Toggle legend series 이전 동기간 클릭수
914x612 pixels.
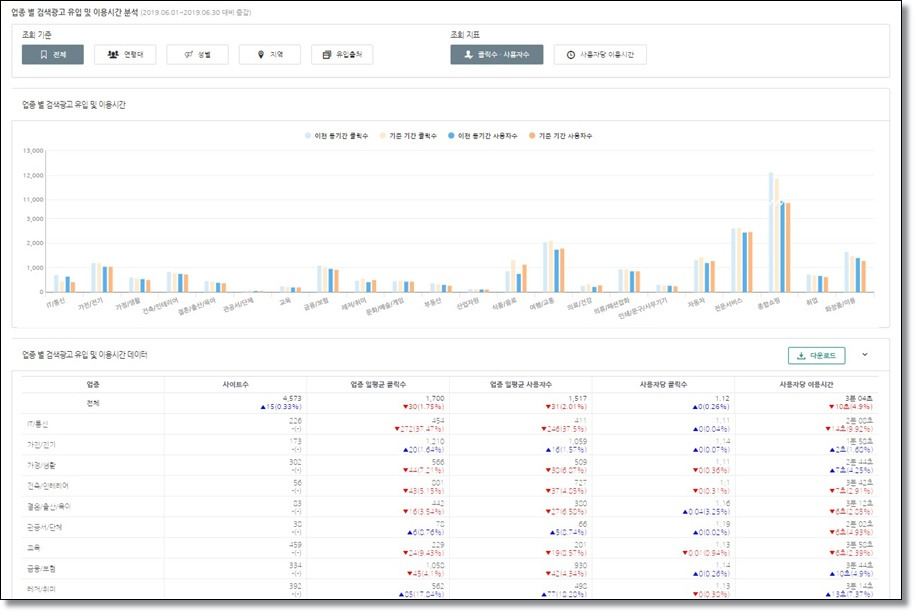[x=336, y=136]
